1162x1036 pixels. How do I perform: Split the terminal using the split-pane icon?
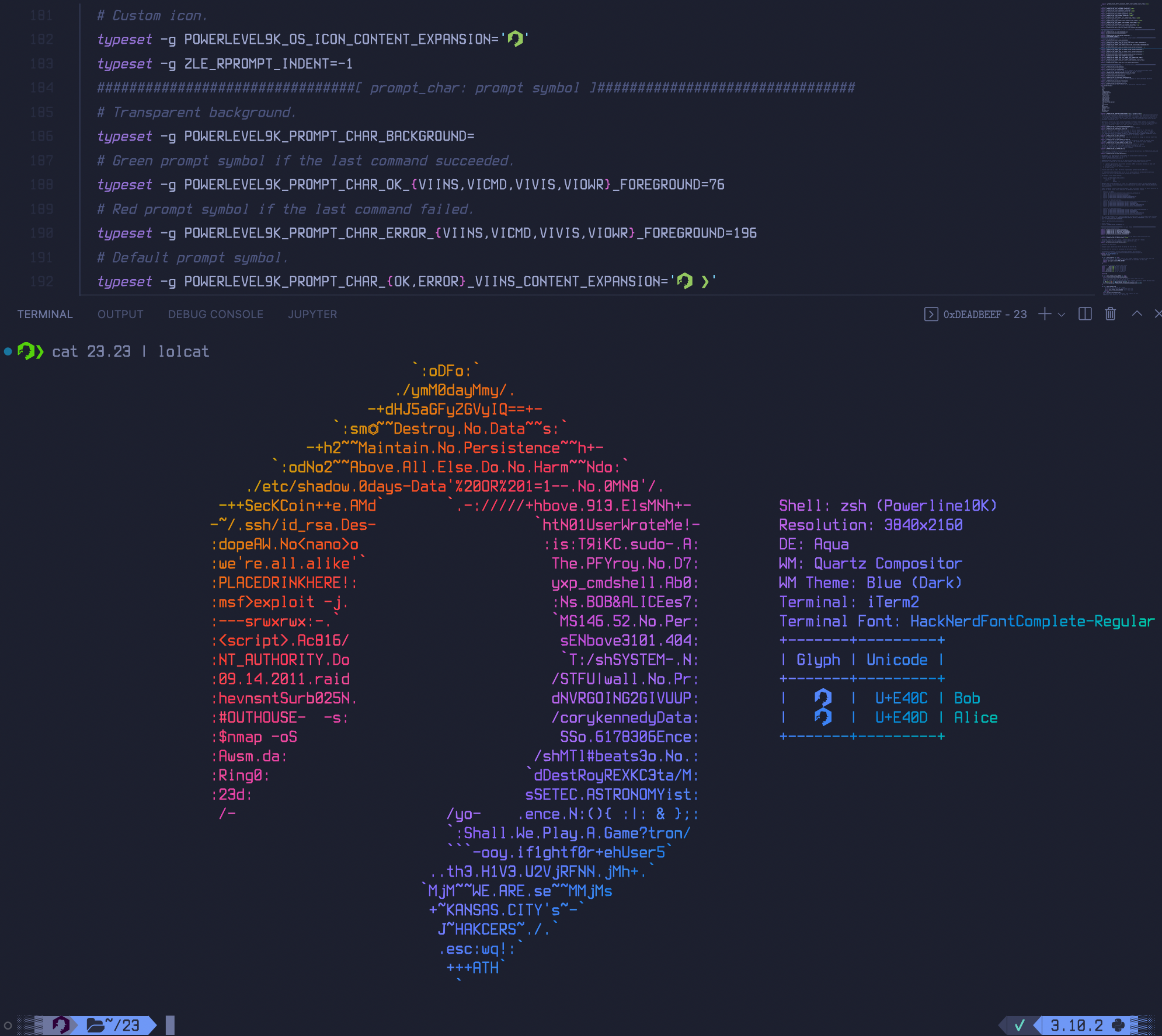pos(1085,314)
